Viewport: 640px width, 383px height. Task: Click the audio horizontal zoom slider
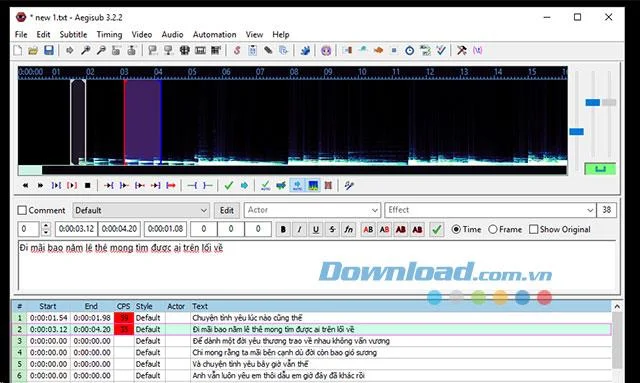click(576, 131)
